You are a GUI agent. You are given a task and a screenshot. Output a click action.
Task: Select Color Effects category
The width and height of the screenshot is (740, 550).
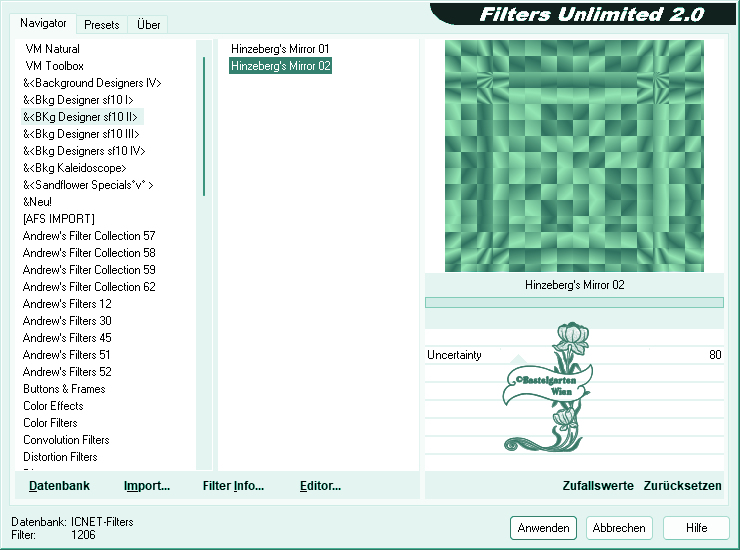53,406
